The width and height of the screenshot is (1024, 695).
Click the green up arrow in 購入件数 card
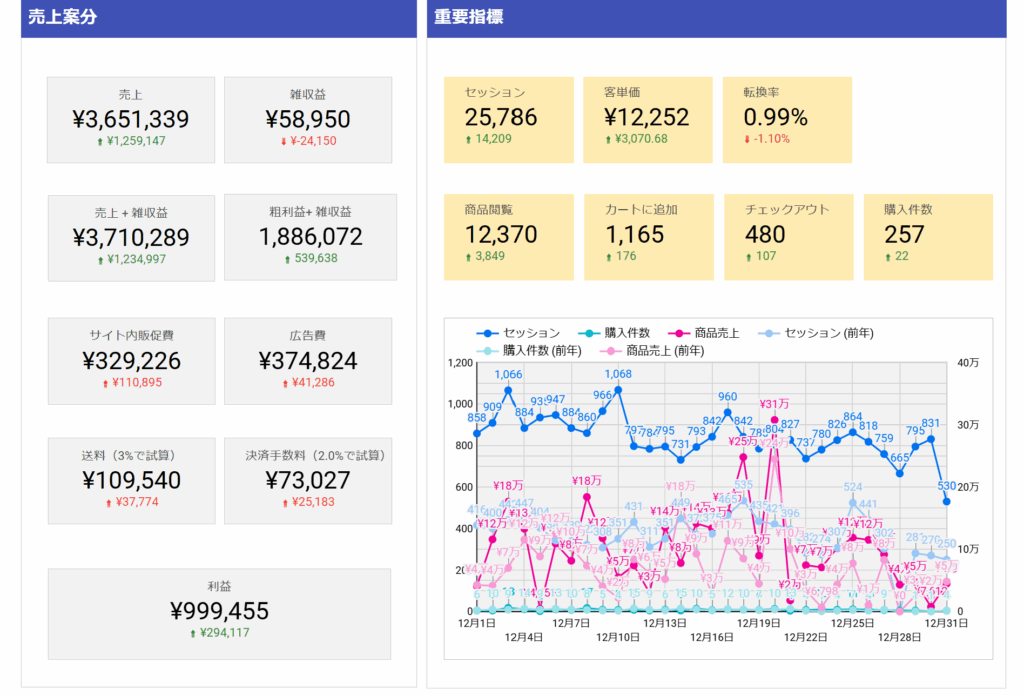point(887,257)
